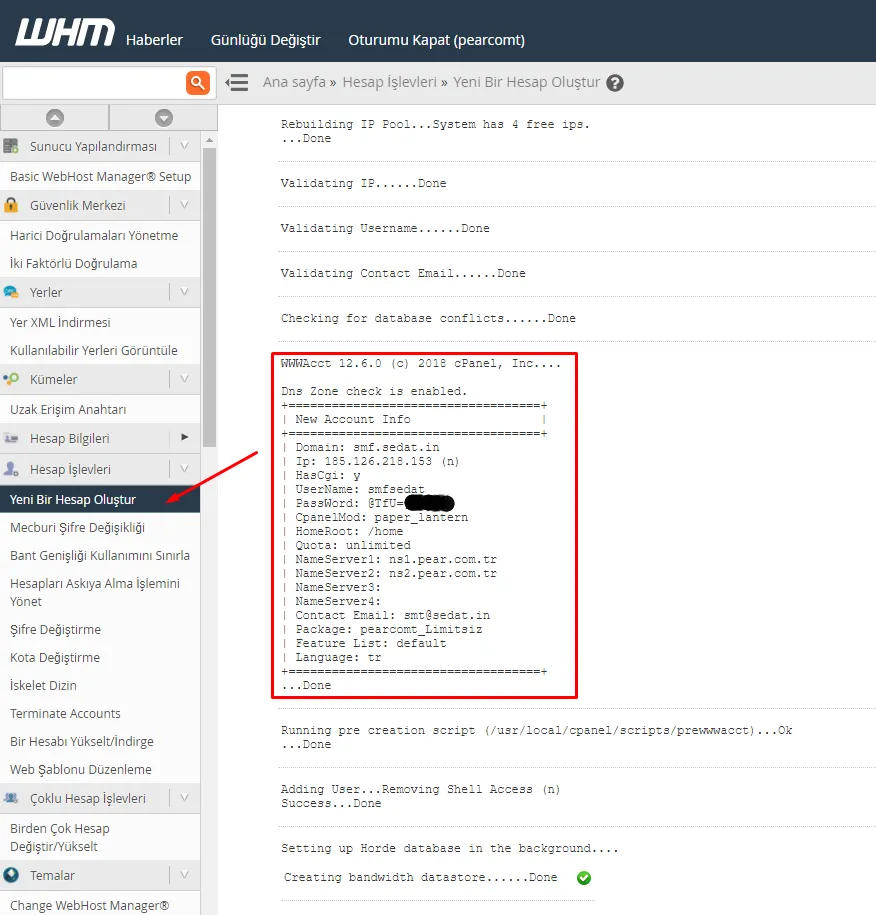Image resolution: width=876 pixels, height=915 pixels.
Task: Select Yeni Bir Hesap Oluştur sidebar item
Action: [100, 500]
